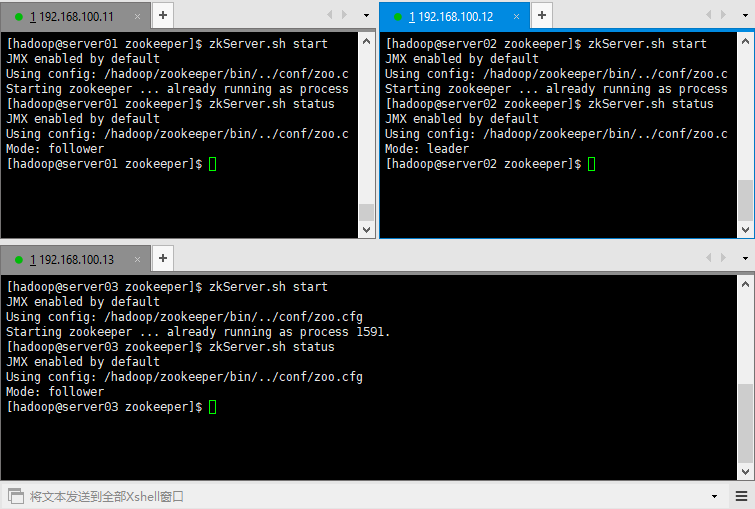Viewport: 755px width, 509px height.
Task: Click the server03 terminal scrollbar thumb
Action: point(745,424)
